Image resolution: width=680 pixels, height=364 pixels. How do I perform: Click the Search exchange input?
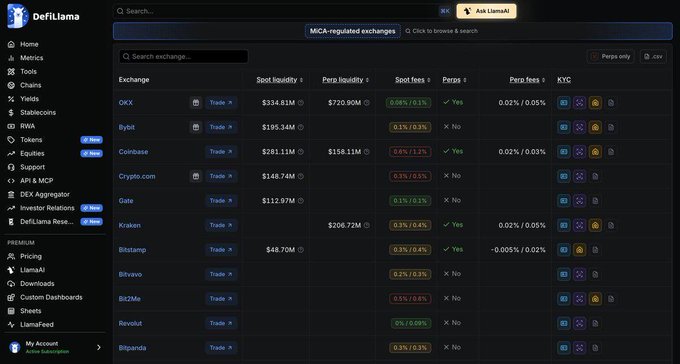(x=183, y=56)
